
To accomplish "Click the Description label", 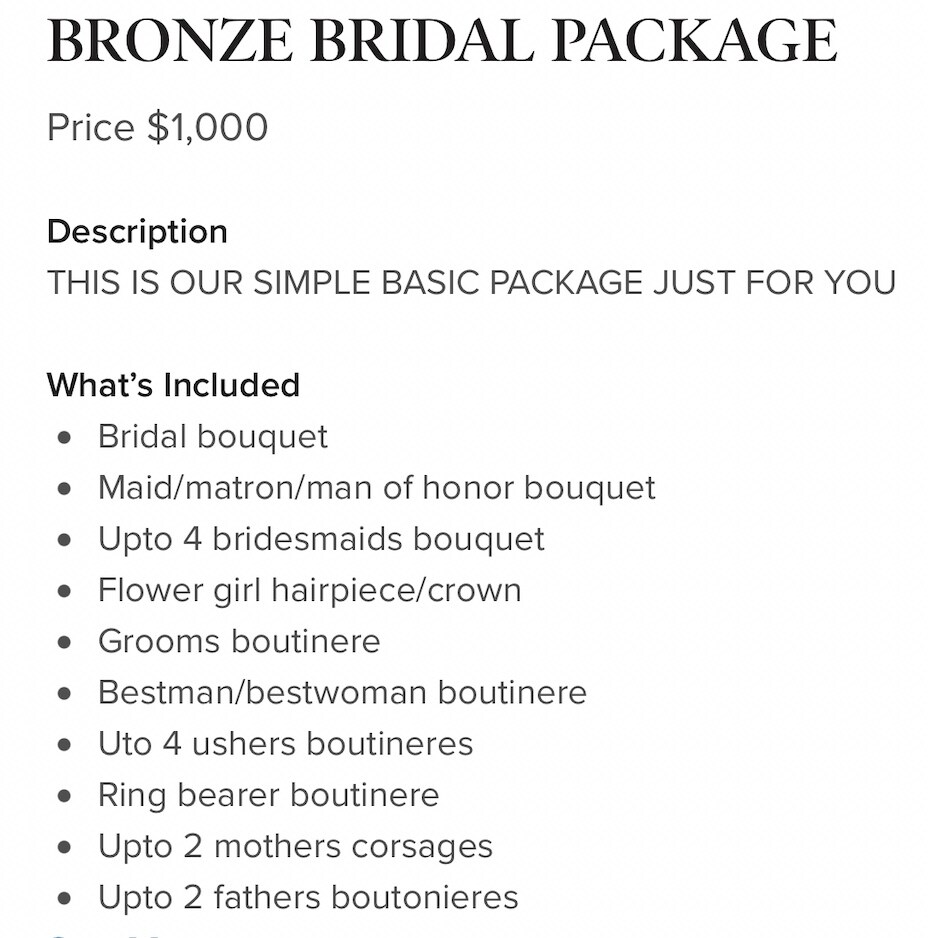I will pyautogui.click(x=137, y=232).
